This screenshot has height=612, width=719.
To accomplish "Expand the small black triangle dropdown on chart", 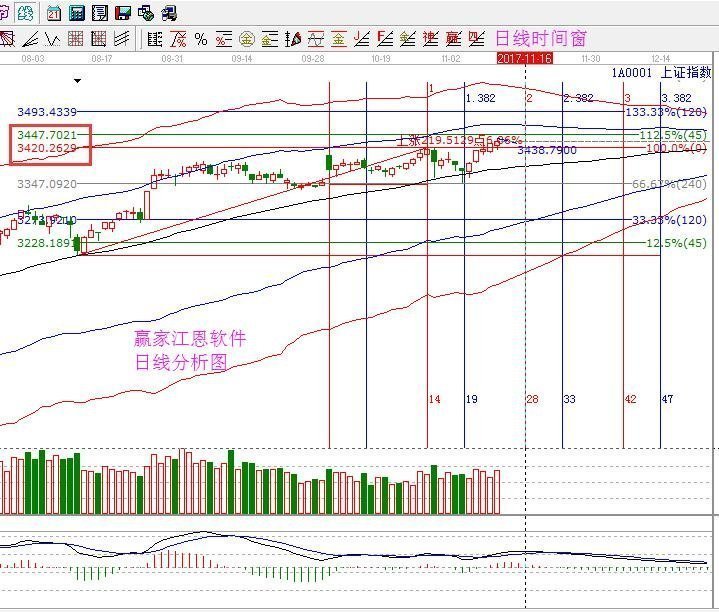I will [x=77, y=81].
